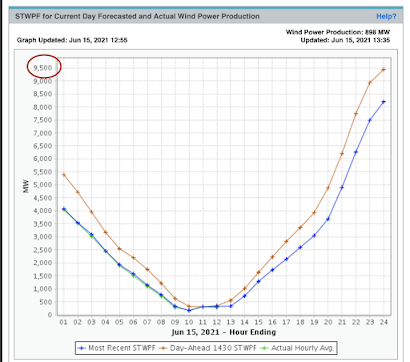Click the 500 y-axis label
This screenshot has height=362, width=410.
pyautogui.click(x=46, y=302)
